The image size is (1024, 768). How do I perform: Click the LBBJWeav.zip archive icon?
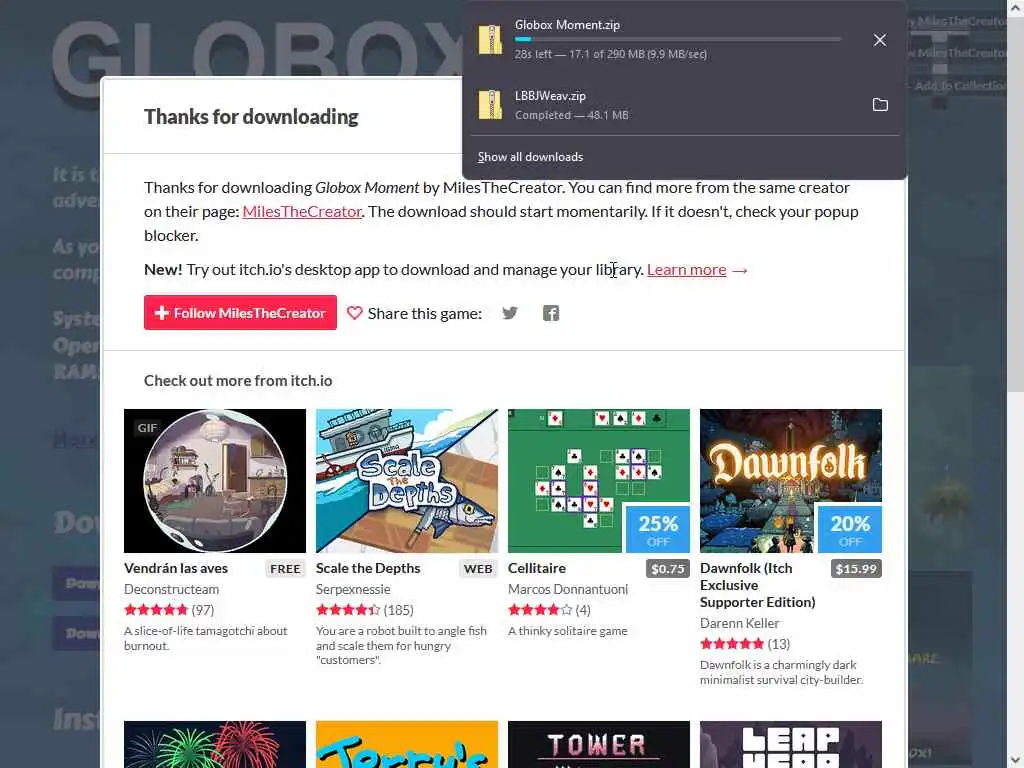pyautogui.click(x=490, y=104)
